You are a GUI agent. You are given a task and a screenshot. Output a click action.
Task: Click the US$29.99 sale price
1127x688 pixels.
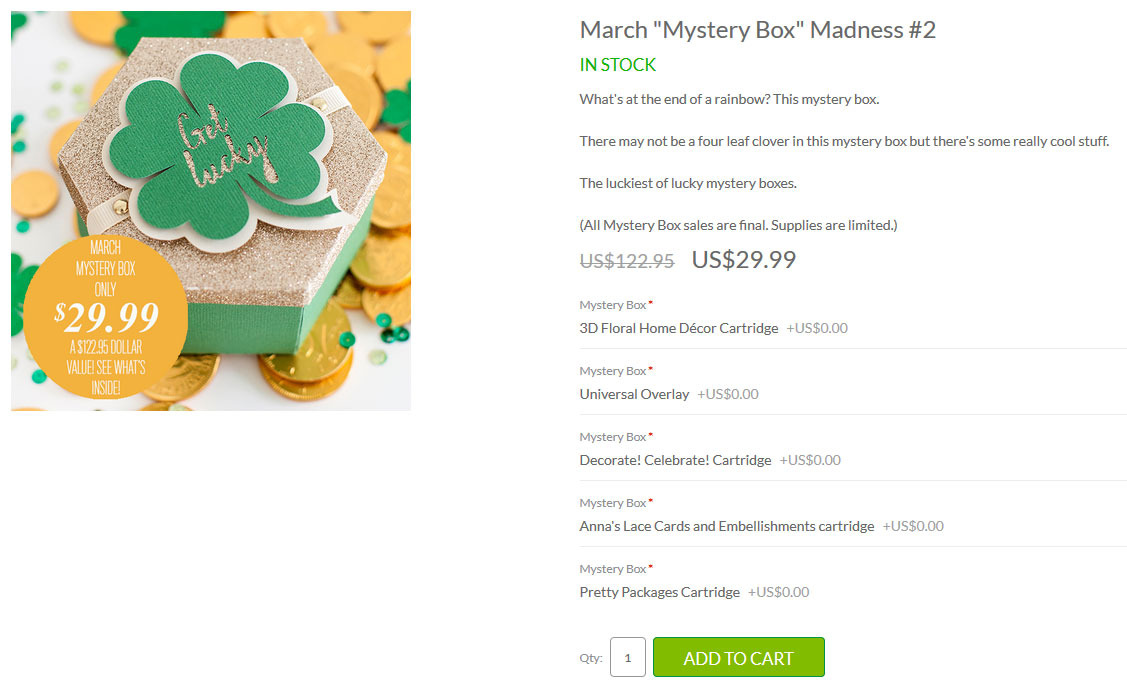[x=744, y=260]
